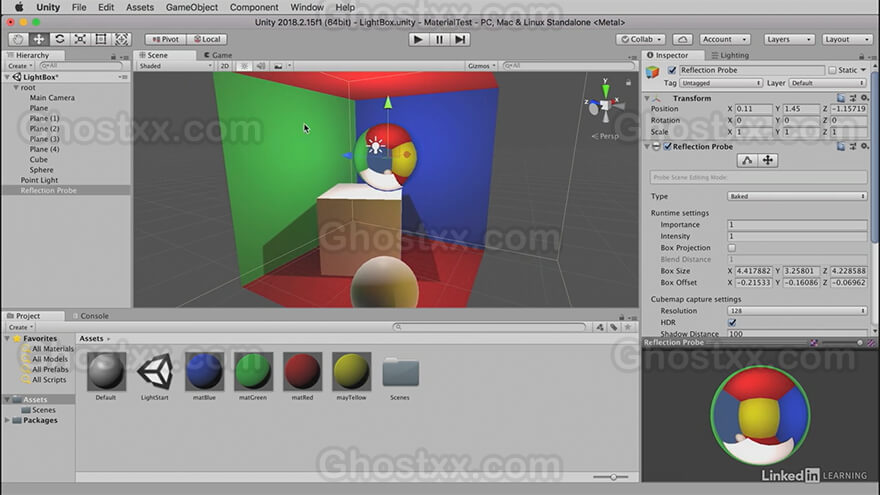The width and height of the screenshot is (880, 495).
Task: Lock the Hierarchy panel
Action: (113, 56)
